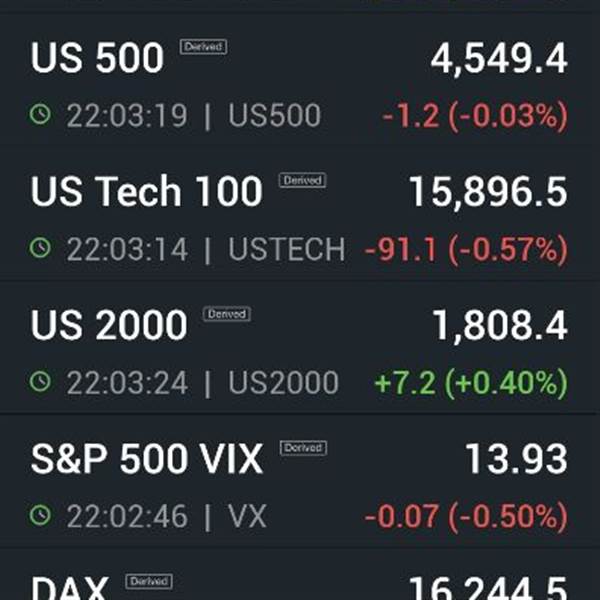
Task: Click the USTECH ticker symbol
Action: (x=287, y=249)
